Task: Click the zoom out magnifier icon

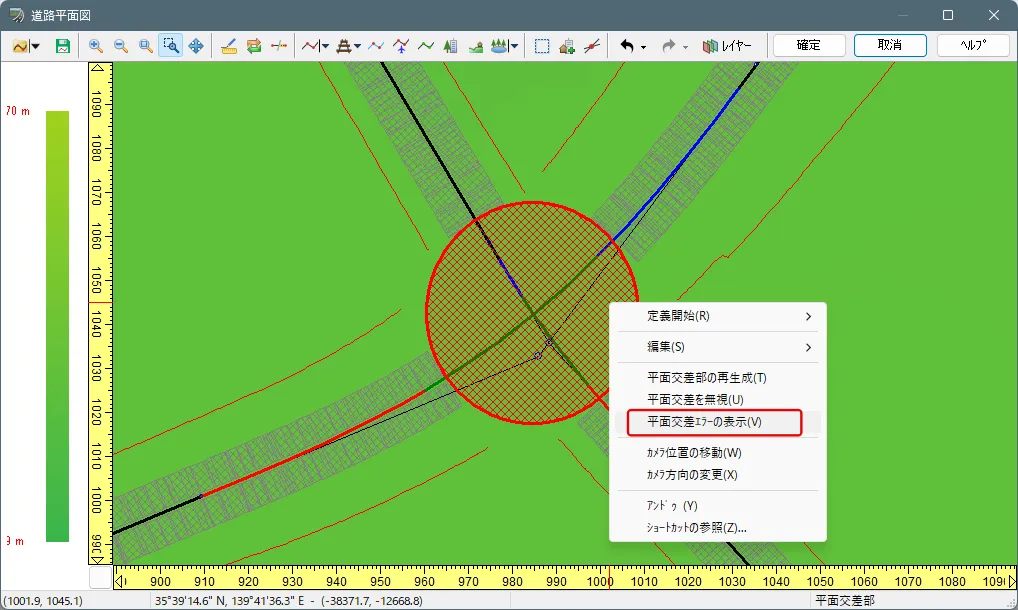Action: tap(121, 46)
